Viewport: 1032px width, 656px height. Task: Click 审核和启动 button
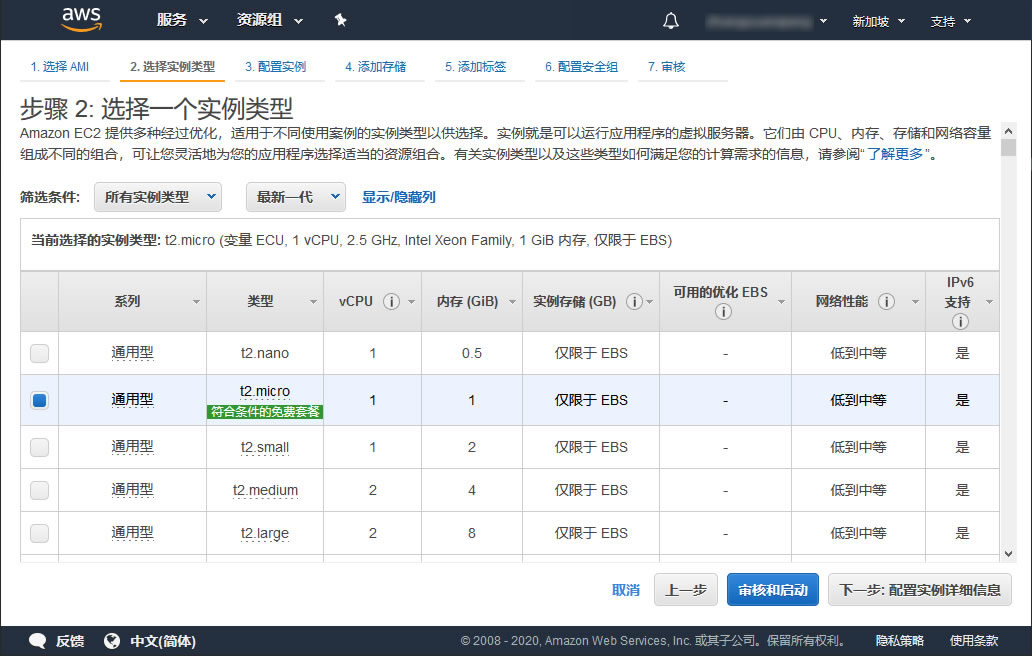pos(773,590)
